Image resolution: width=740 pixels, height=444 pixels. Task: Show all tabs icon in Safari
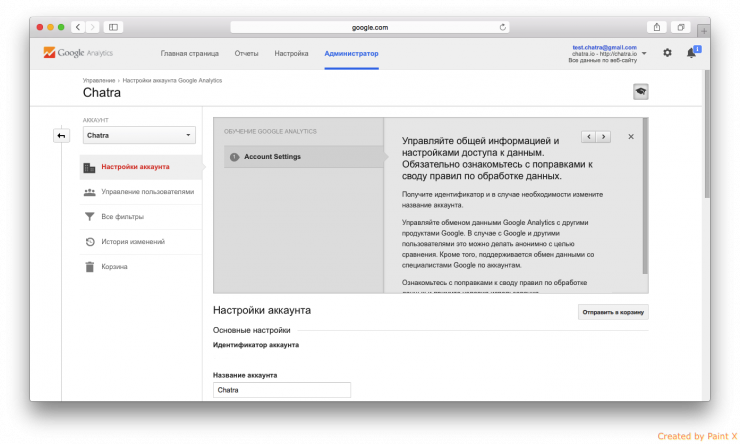pyautogui.click(x=681, y=27)
